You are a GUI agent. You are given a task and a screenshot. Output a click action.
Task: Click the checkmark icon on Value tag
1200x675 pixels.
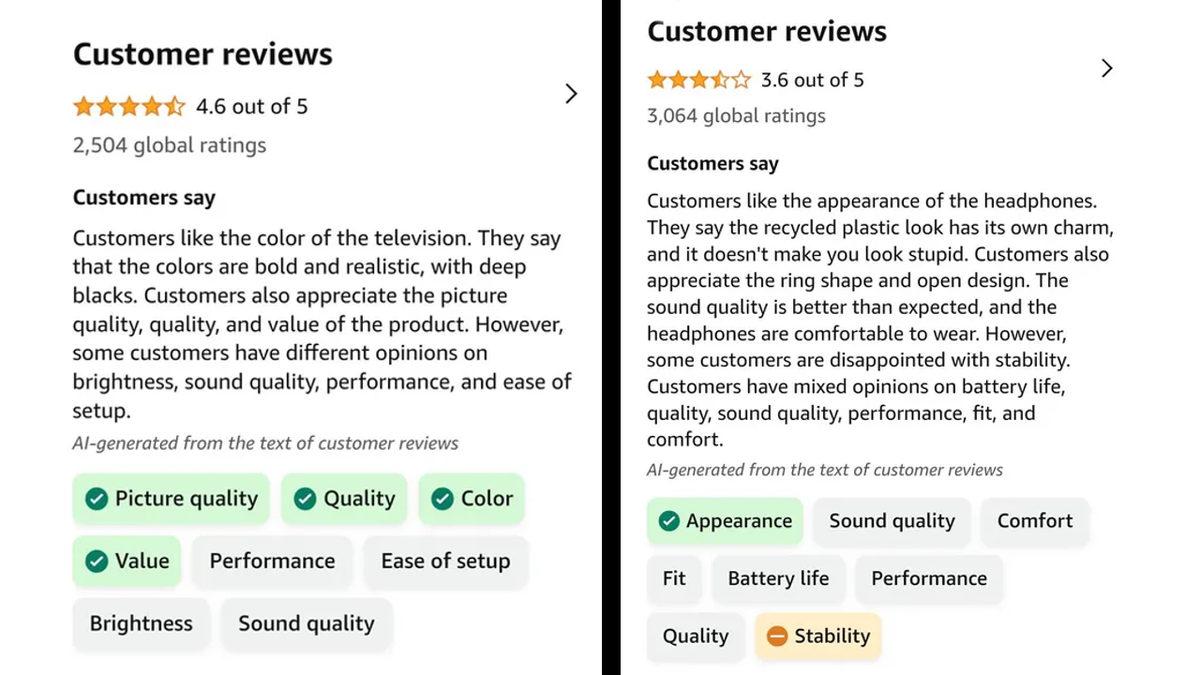pyautogui.click(x=95, y=561)
